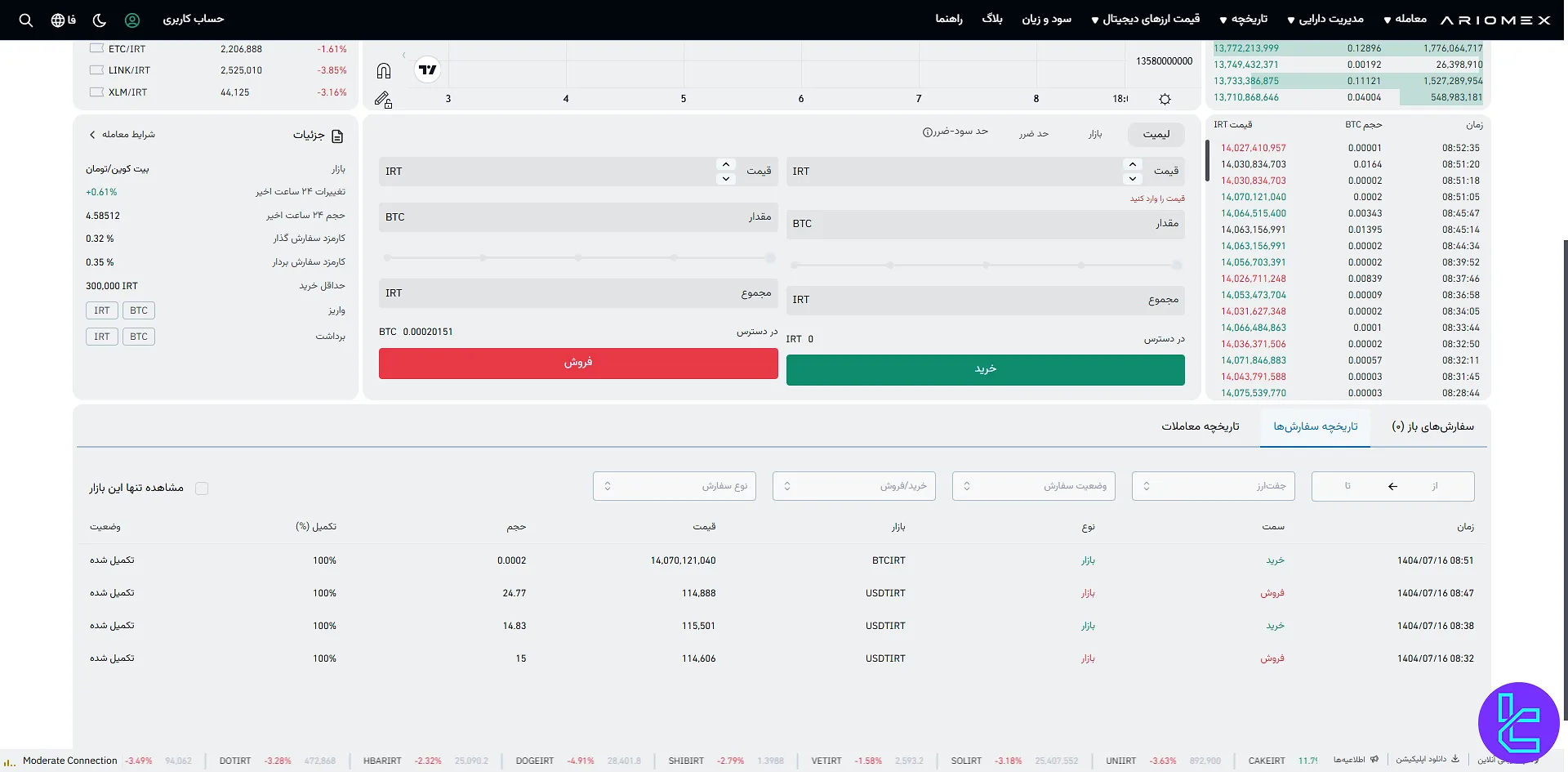Open the buy/sell filter dropdown
Screen dimensions: 1568x772
click(x=853, y=486)
